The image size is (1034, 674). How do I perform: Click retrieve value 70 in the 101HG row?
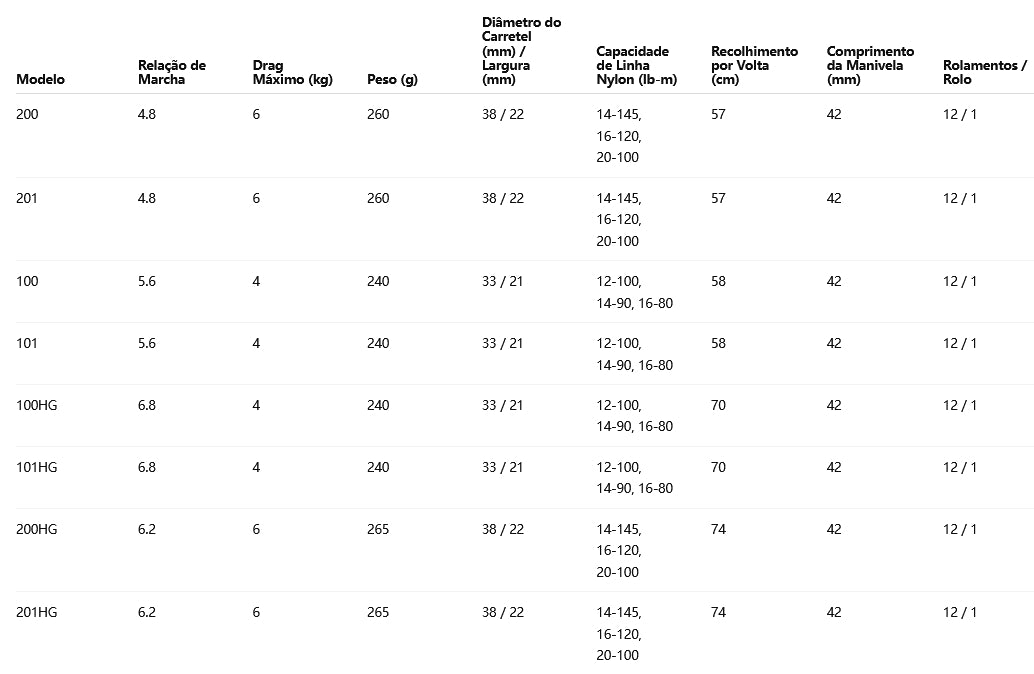click(719, 467)
